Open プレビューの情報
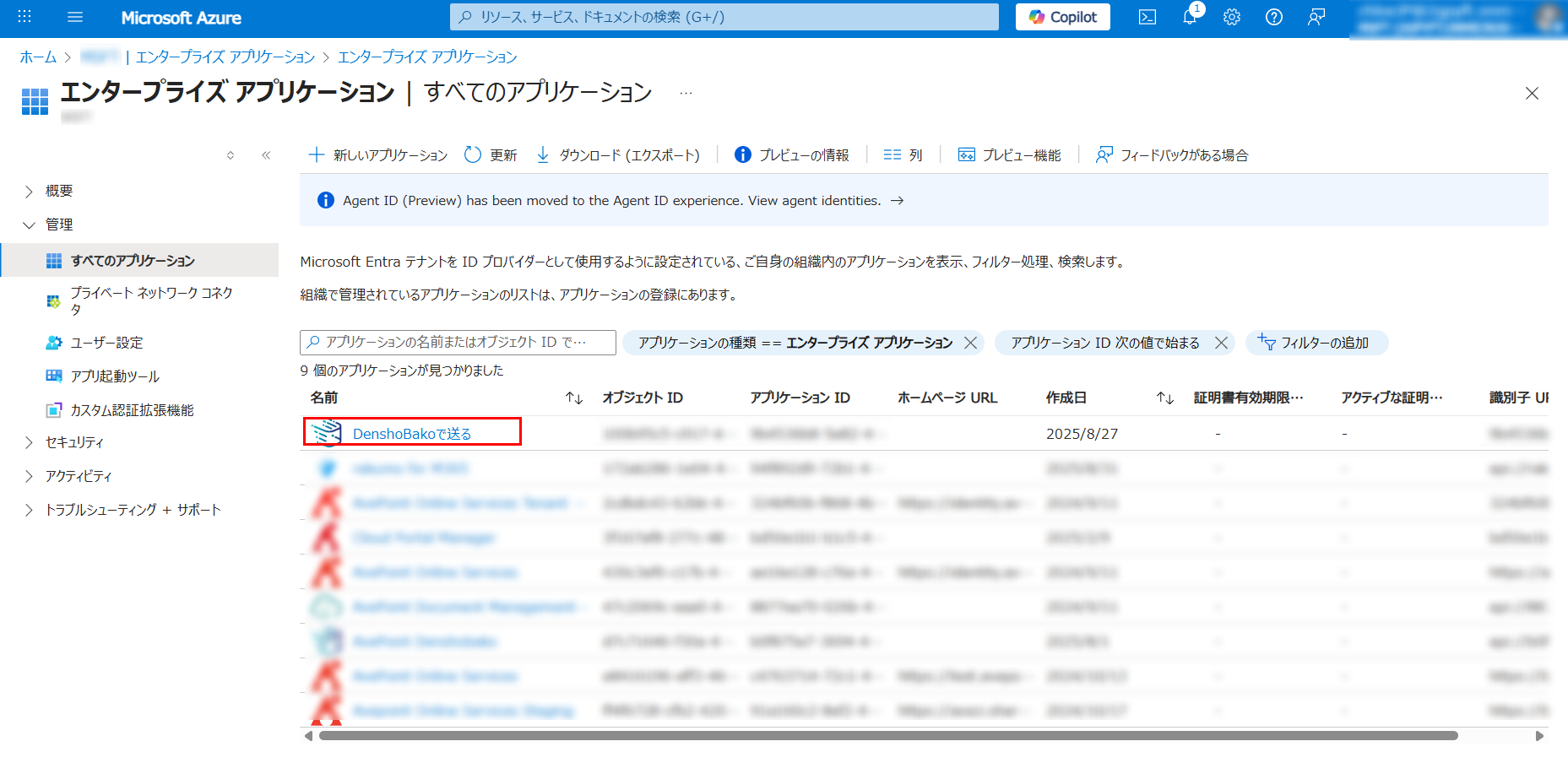The image size is (1568, 763). click(x=792, y=155)
